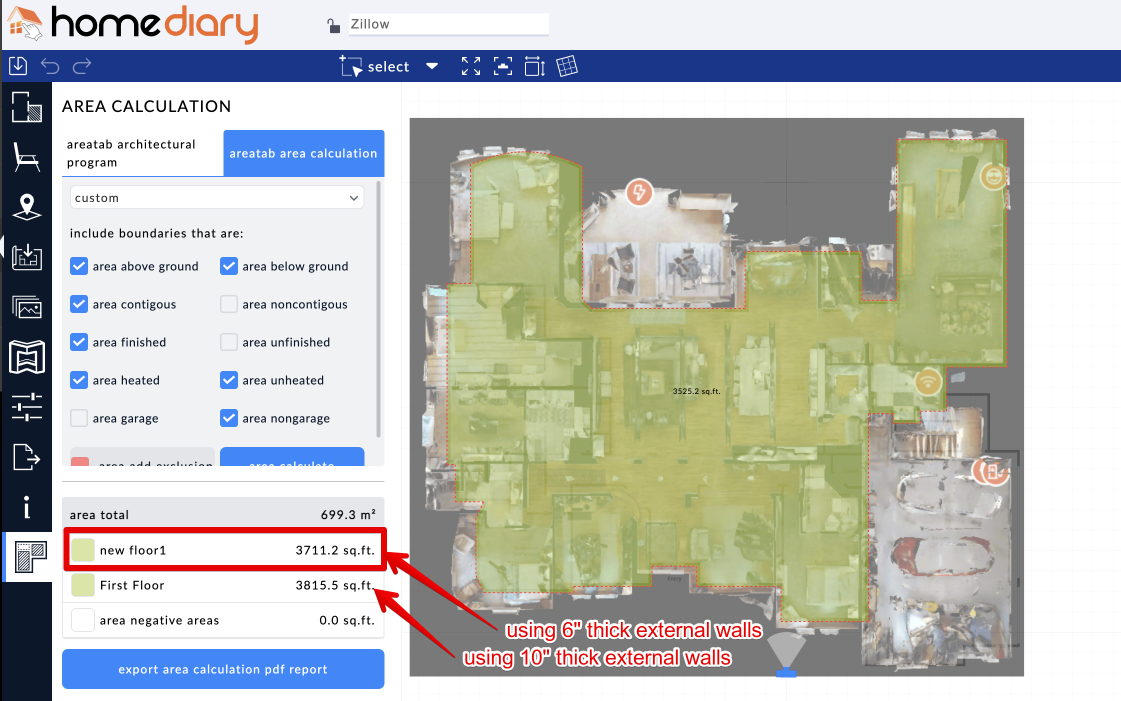
Task: Open the custom preset dropdown
Action: coord(217,198)
